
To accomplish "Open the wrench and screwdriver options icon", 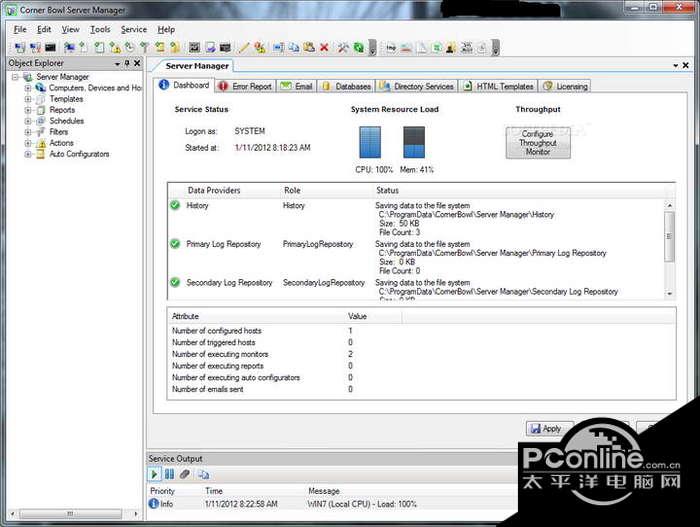I will click(x=343, y=48).
